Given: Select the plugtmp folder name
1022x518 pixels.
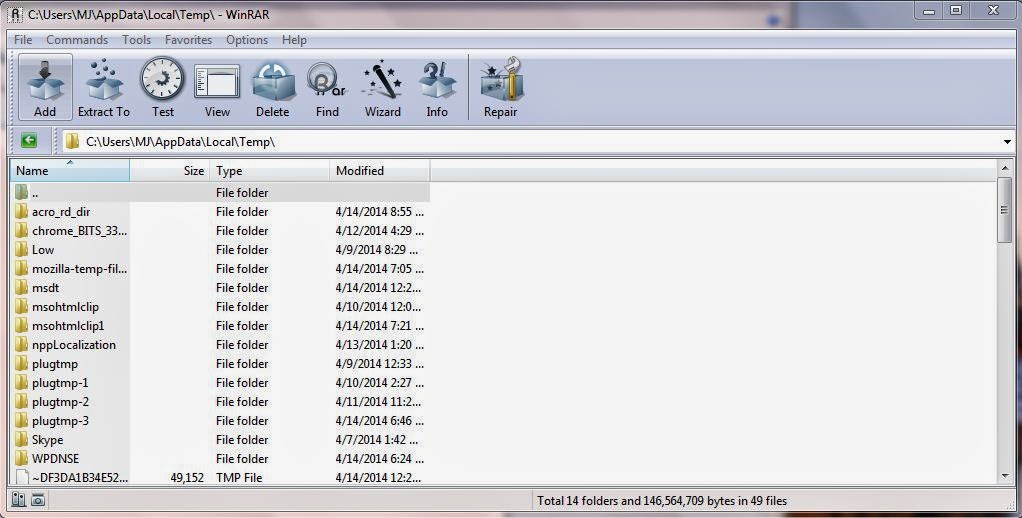Looking at the screenshot, I should point(55,364).
